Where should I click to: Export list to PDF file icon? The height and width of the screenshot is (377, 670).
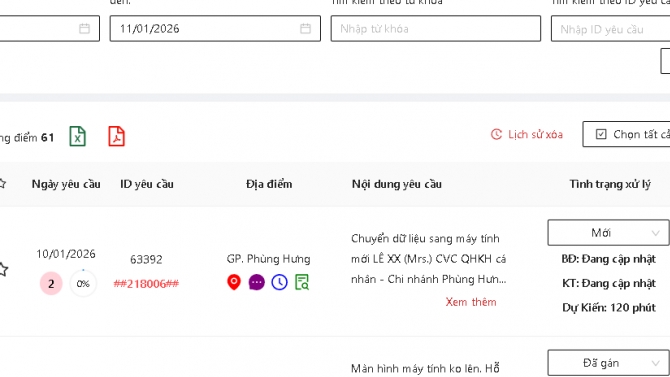click(x=116, y=136)
